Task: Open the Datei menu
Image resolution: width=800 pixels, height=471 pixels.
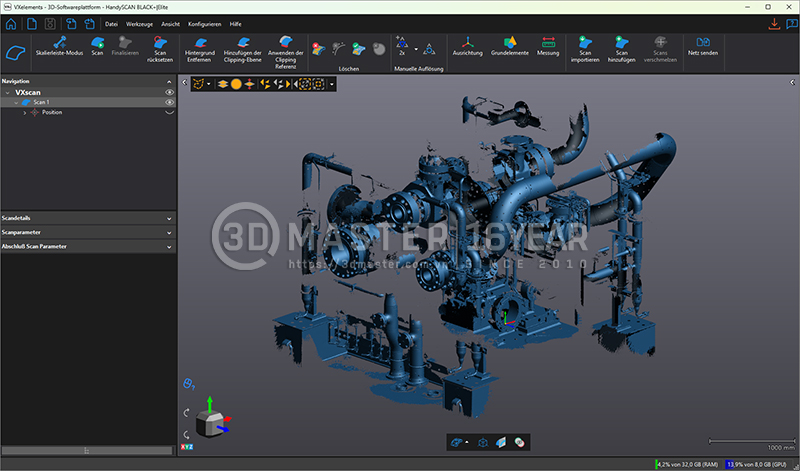Action: [x=111, y=24]
